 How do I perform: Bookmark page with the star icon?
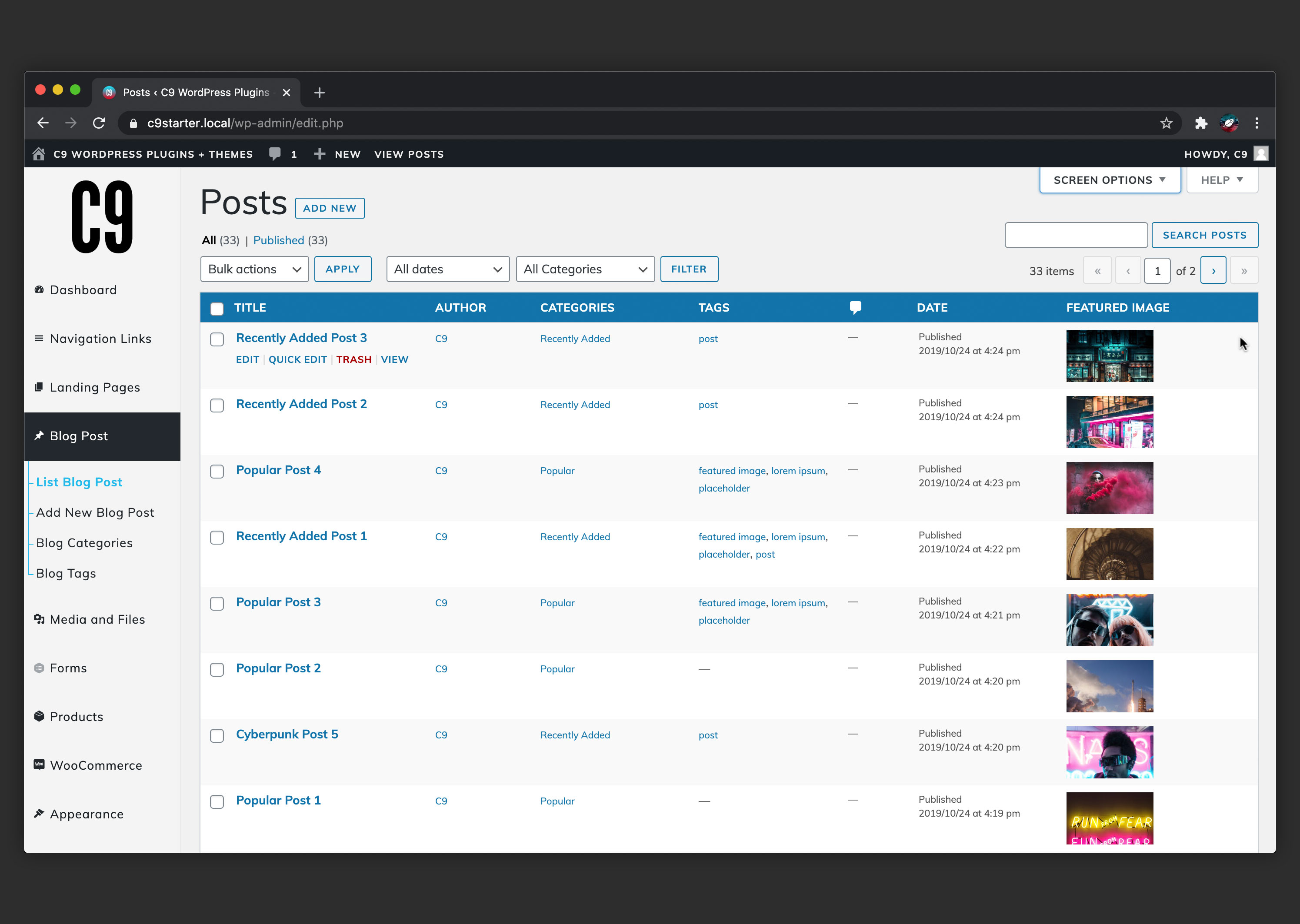coord(1166,123)
